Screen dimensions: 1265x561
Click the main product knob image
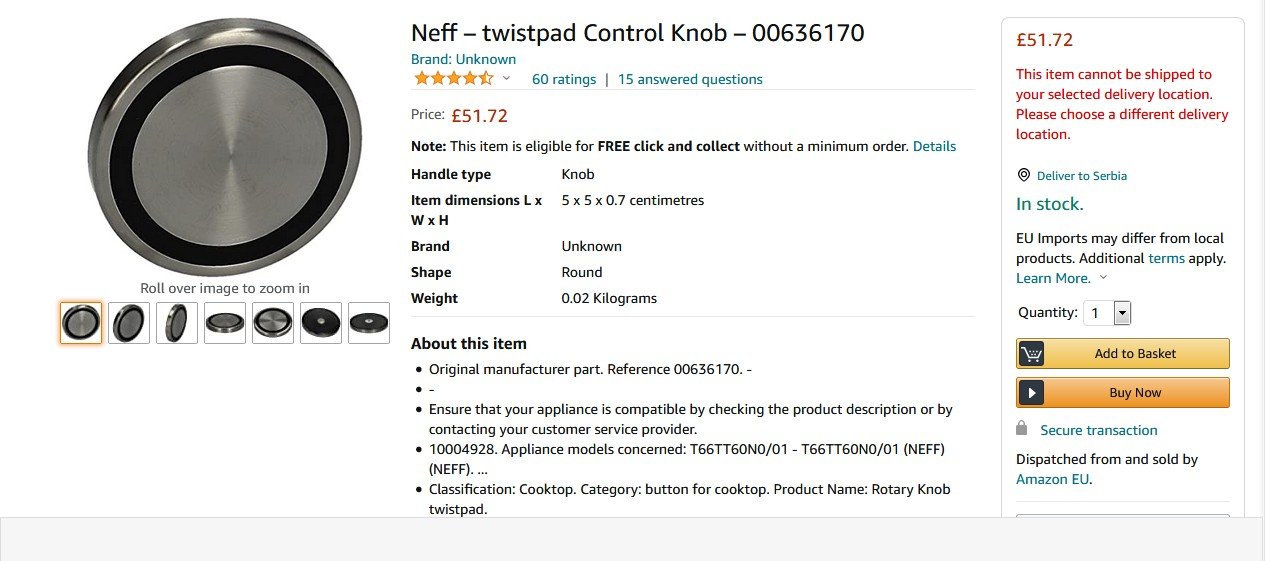pyautogui.click(x=225, y=147)
